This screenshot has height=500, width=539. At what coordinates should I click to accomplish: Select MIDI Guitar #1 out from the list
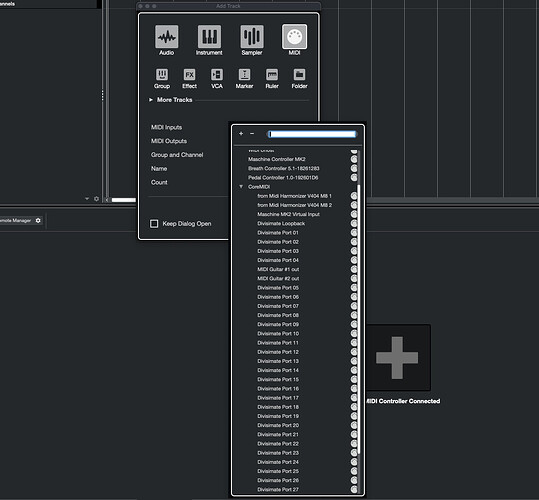point(278,269)
